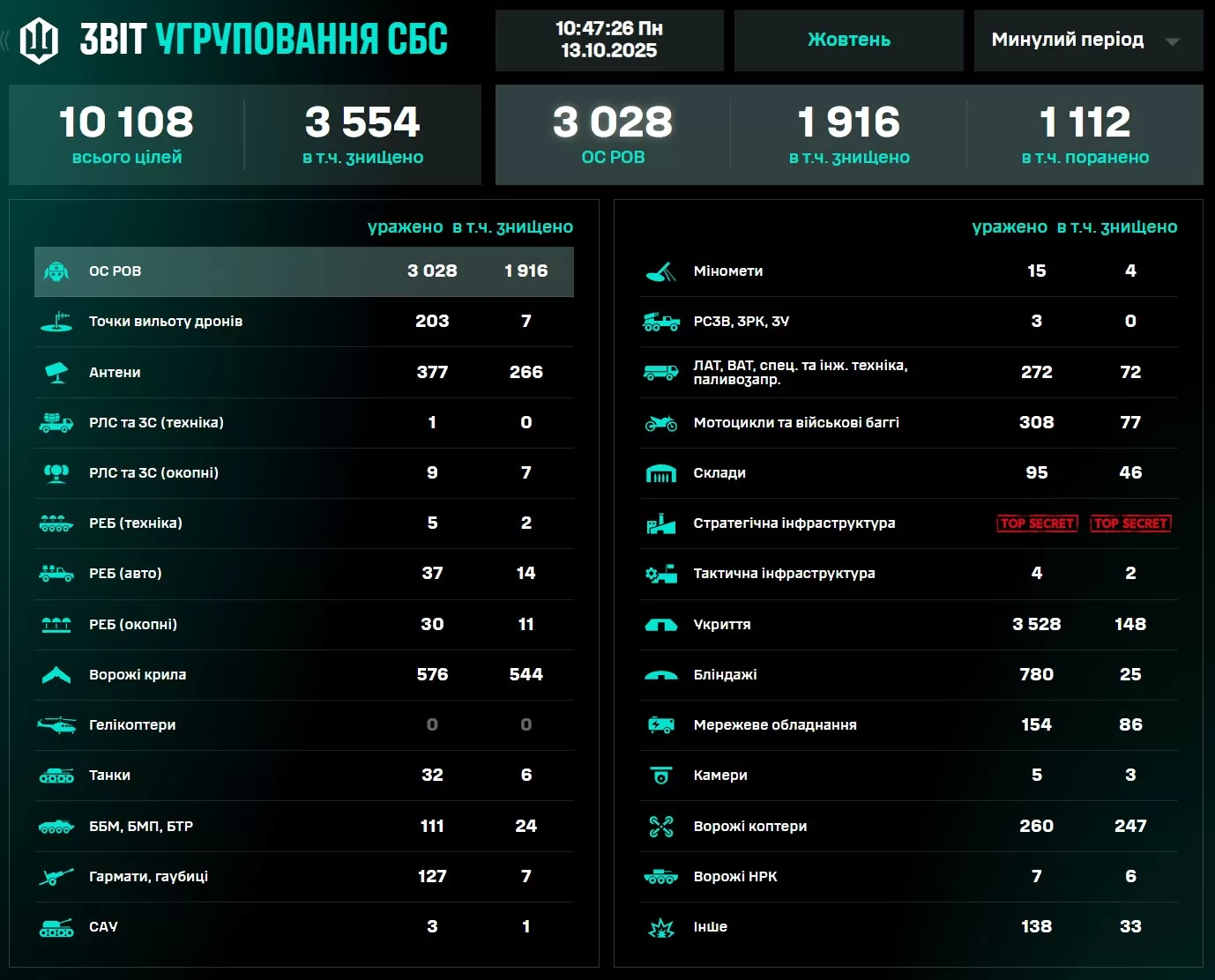
Task: Click the collapse chevron at top-left edge
Action: click(x=5, y=40)
